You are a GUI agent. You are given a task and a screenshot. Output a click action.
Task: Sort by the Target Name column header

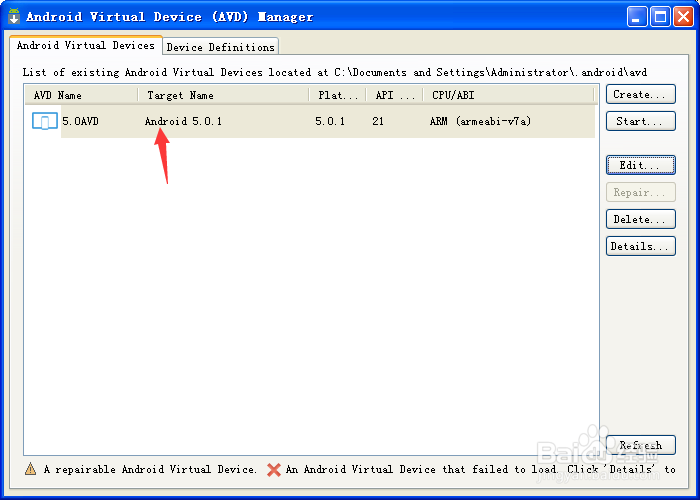(223, 95)
